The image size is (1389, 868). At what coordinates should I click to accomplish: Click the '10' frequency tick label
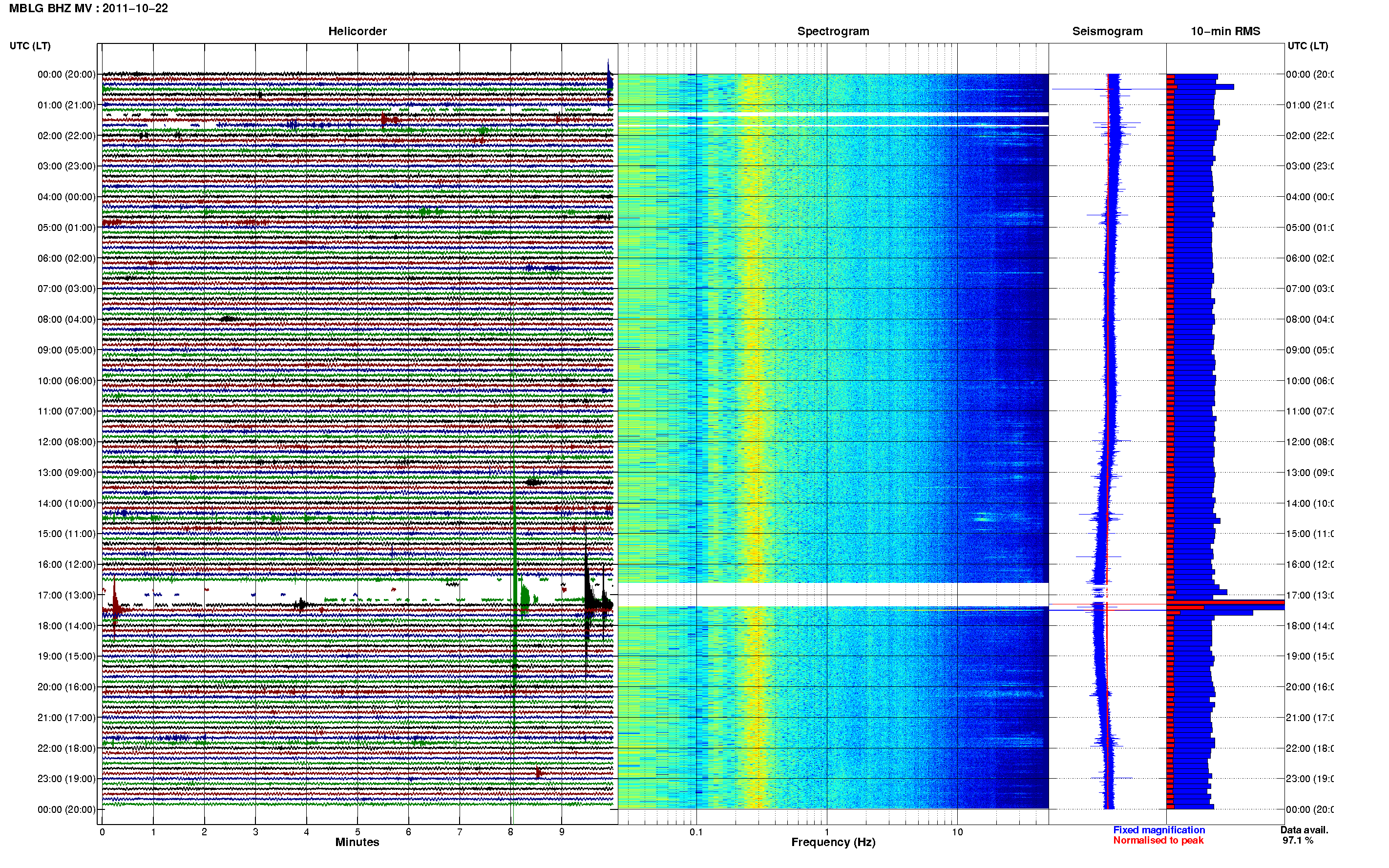[957, 832]
